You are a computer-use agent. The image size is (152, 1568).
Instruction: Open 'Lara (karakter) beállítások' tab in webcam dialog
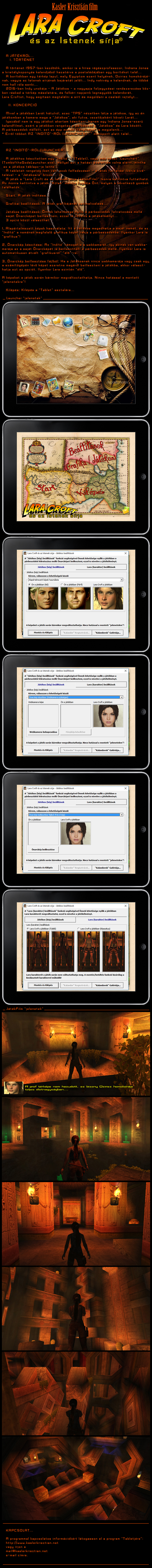coord(101,685)
